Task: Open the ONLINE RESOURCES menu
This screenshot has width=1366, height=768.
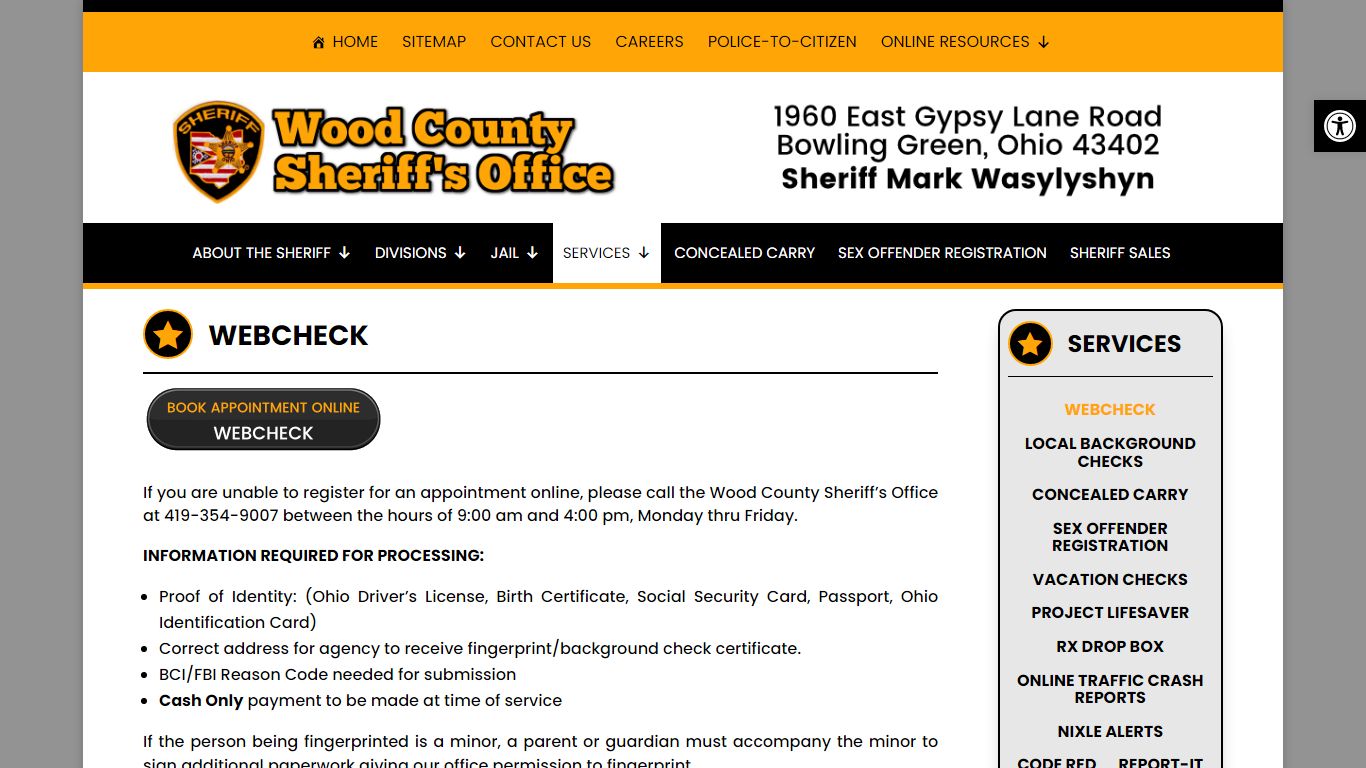Action: [955, 42]
